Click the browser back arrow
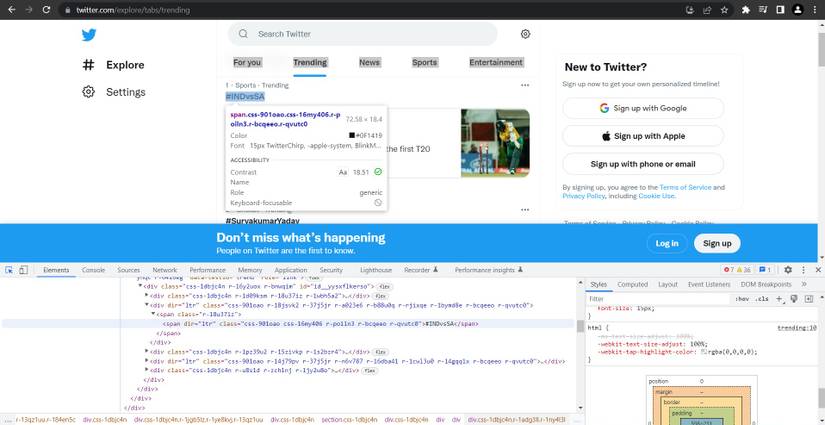Image resolution: width=825 pixels, height=425 pixels. 12,9
